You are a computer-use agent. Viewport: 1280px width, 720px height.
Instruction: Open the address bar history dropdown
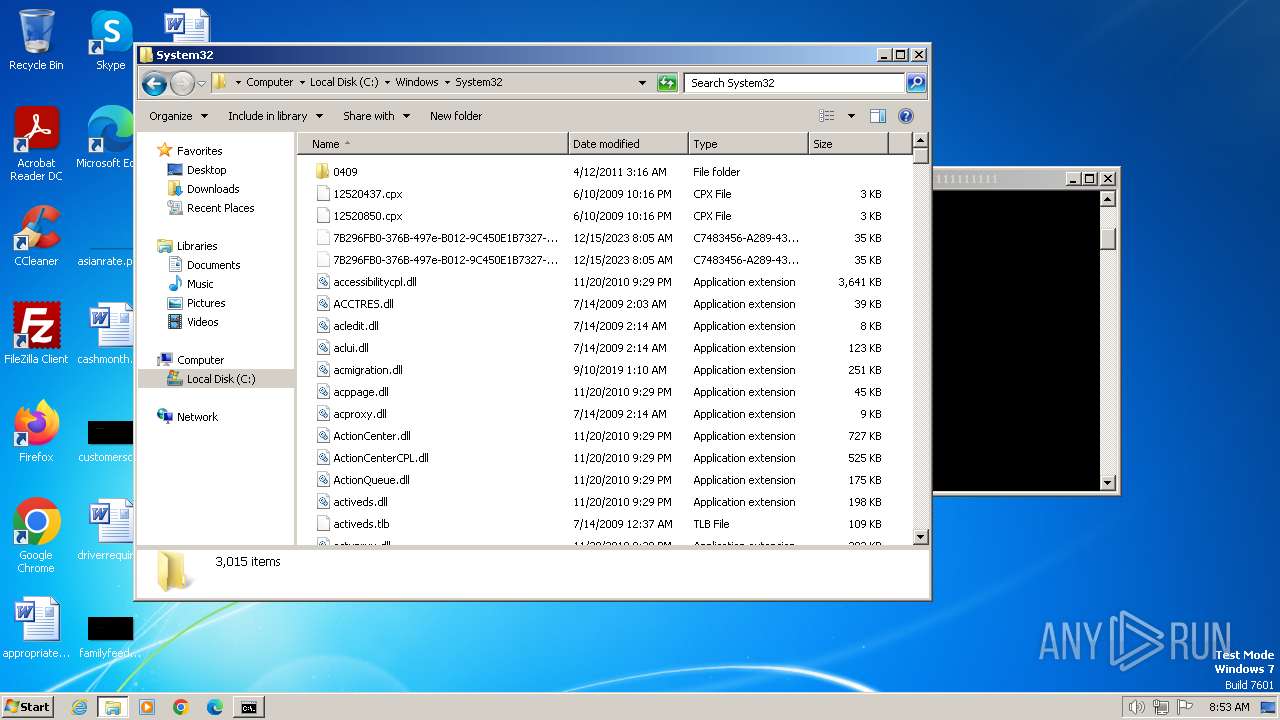tap(642, 83)
